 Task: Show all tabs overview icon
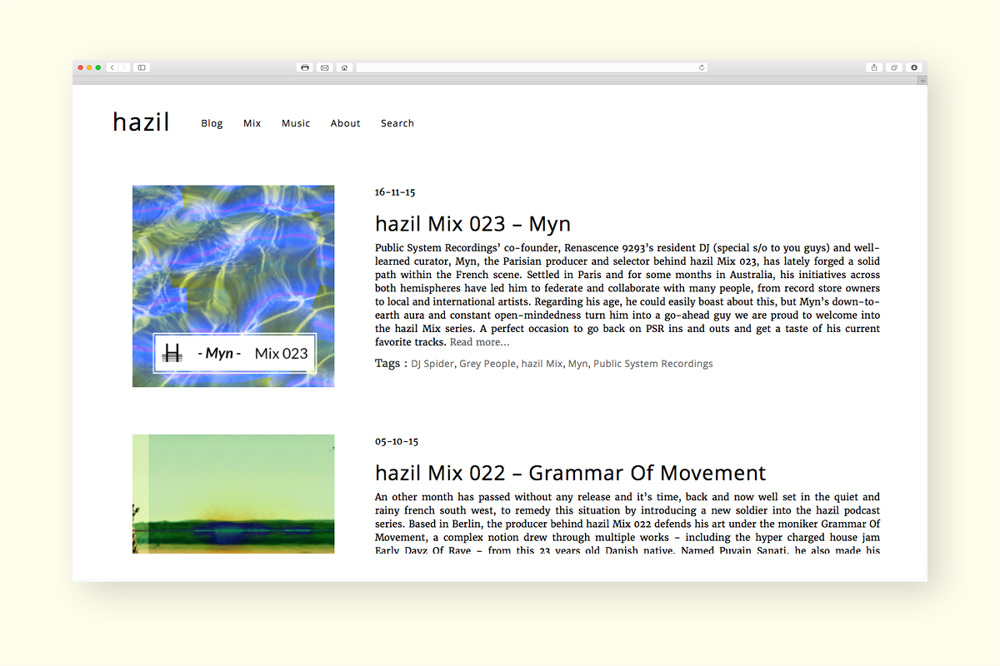pyautogui.click(x=894, y=68)
